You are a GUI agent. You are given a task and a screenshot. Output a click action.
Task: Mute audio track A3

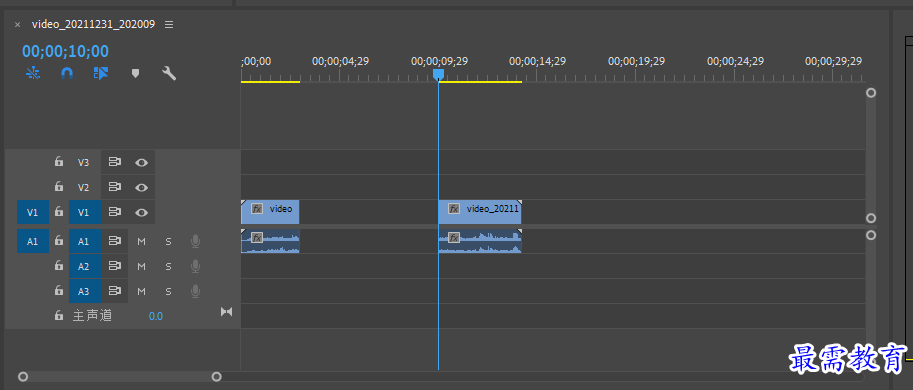(x=141, y=291)
